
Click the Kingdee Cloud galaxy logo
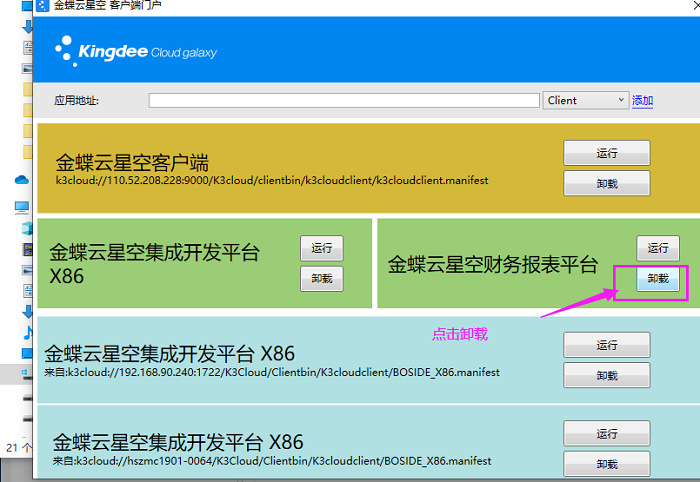[x=136, y=51]
